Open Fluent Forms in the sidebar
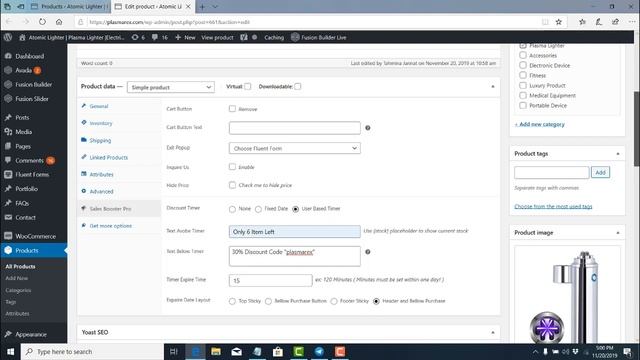Viewport: 640px width, 360px height. click(32, 175)
